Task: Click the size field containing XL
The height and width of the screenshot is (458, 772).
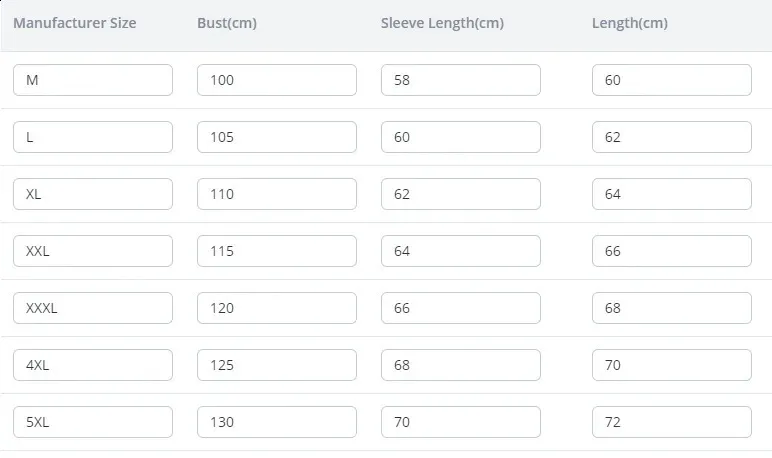Action: click(x=93, y=194)
